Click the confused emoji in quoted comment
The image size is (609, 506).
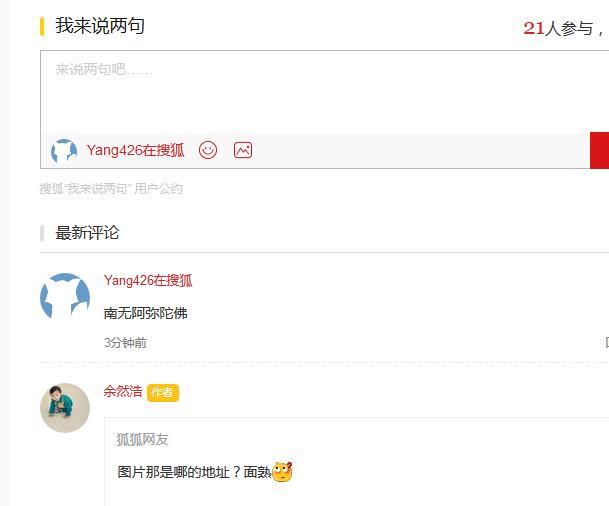pos(282,472)
